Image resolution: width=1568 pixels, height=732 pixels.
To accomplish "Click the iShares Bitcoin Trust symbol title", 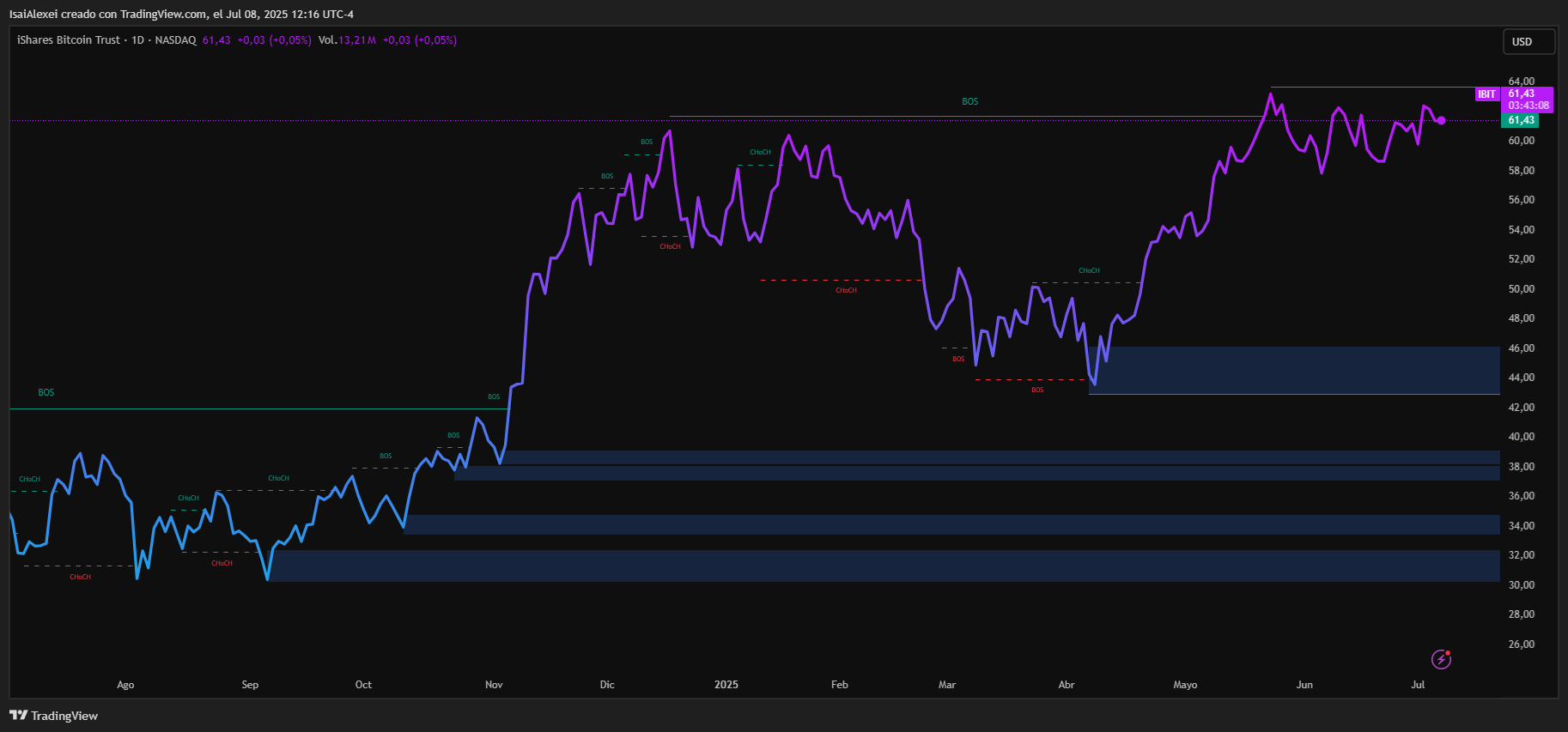I will [69, 40].
